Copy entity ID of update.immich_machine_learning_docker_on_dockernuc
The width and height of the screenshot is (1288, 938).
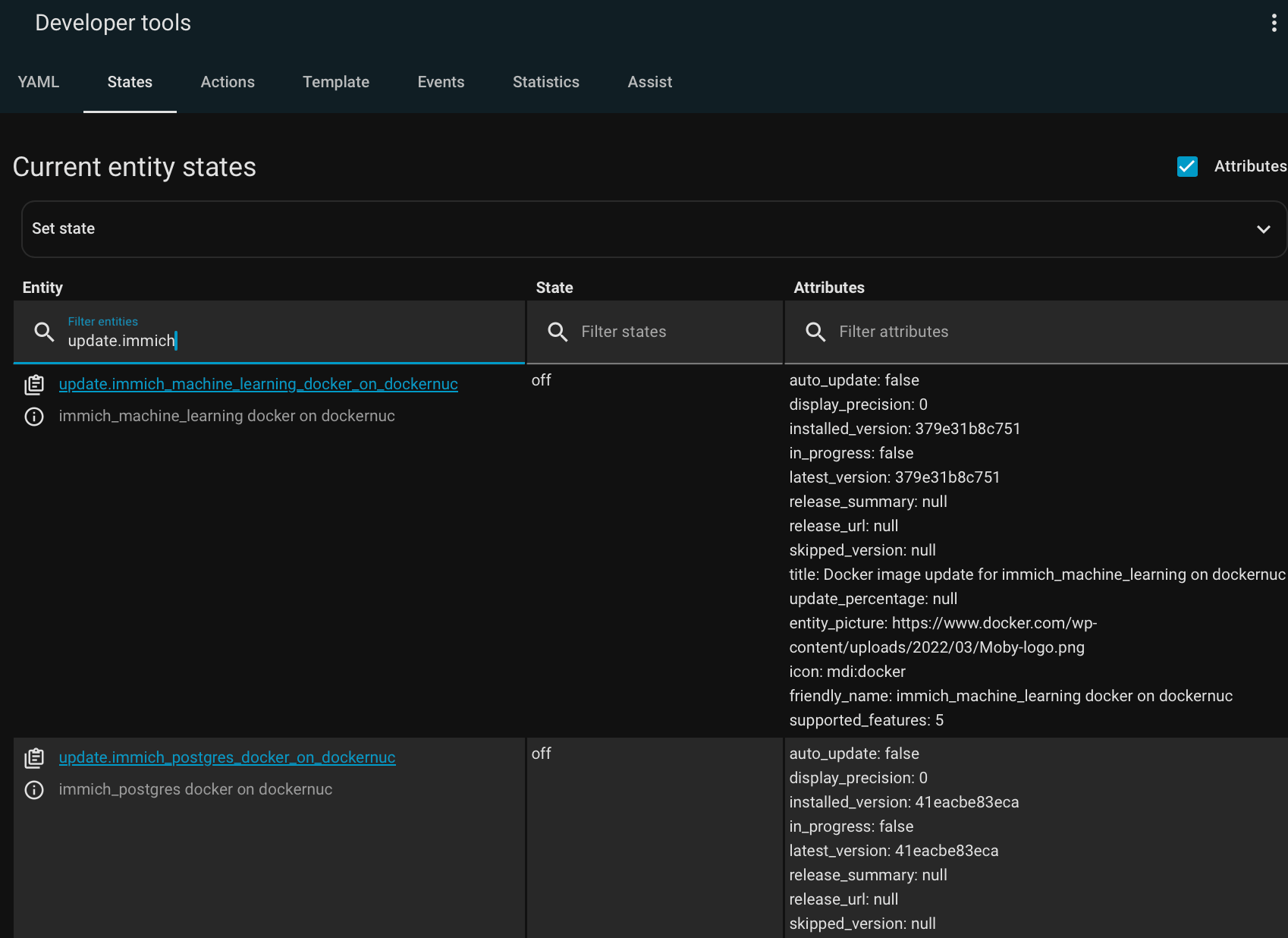[x=34, y=385]
